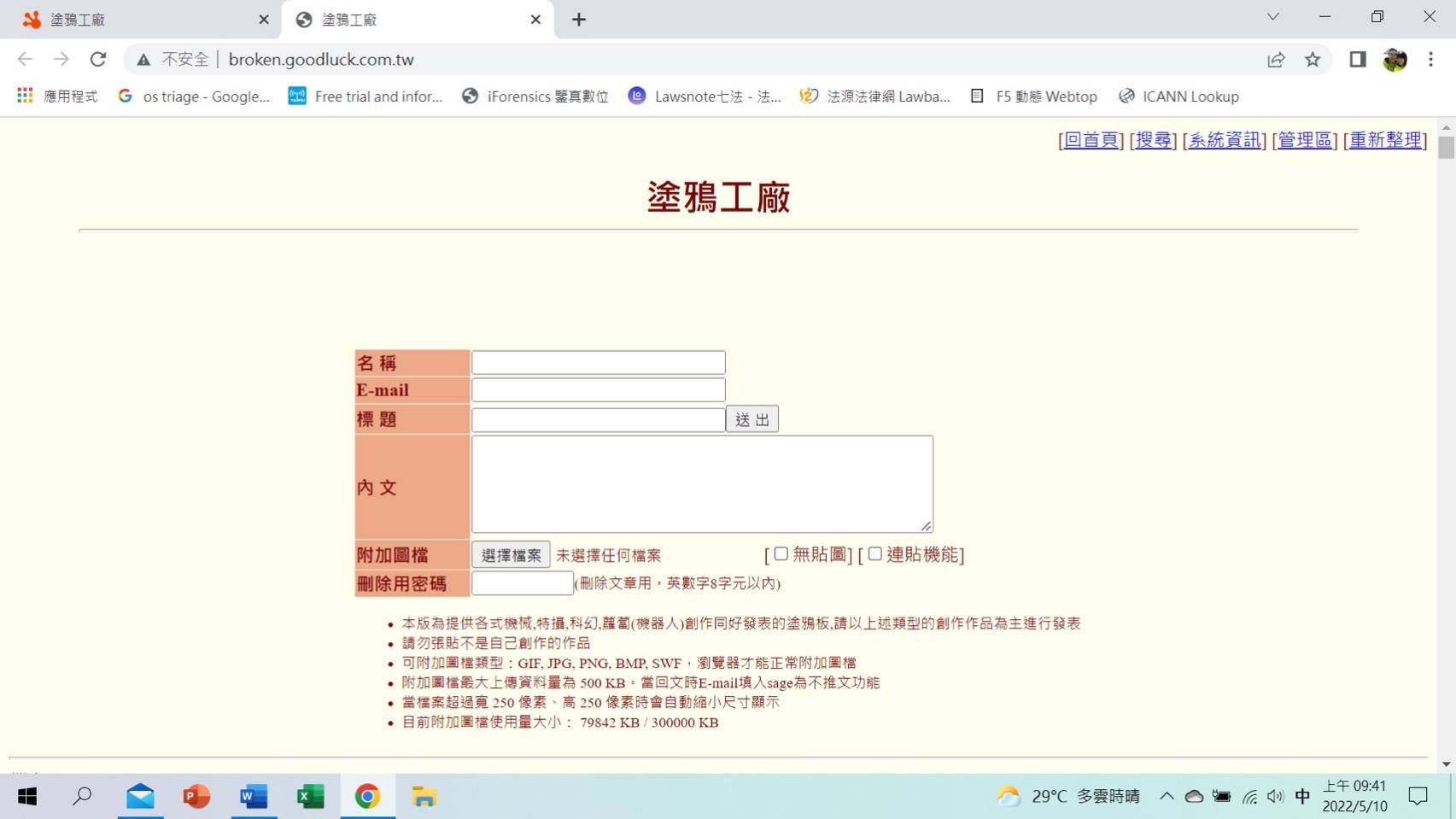Screen dimensions: 1456x819
Task: Click the 管理區 link
Action: tap(1304, 140)
